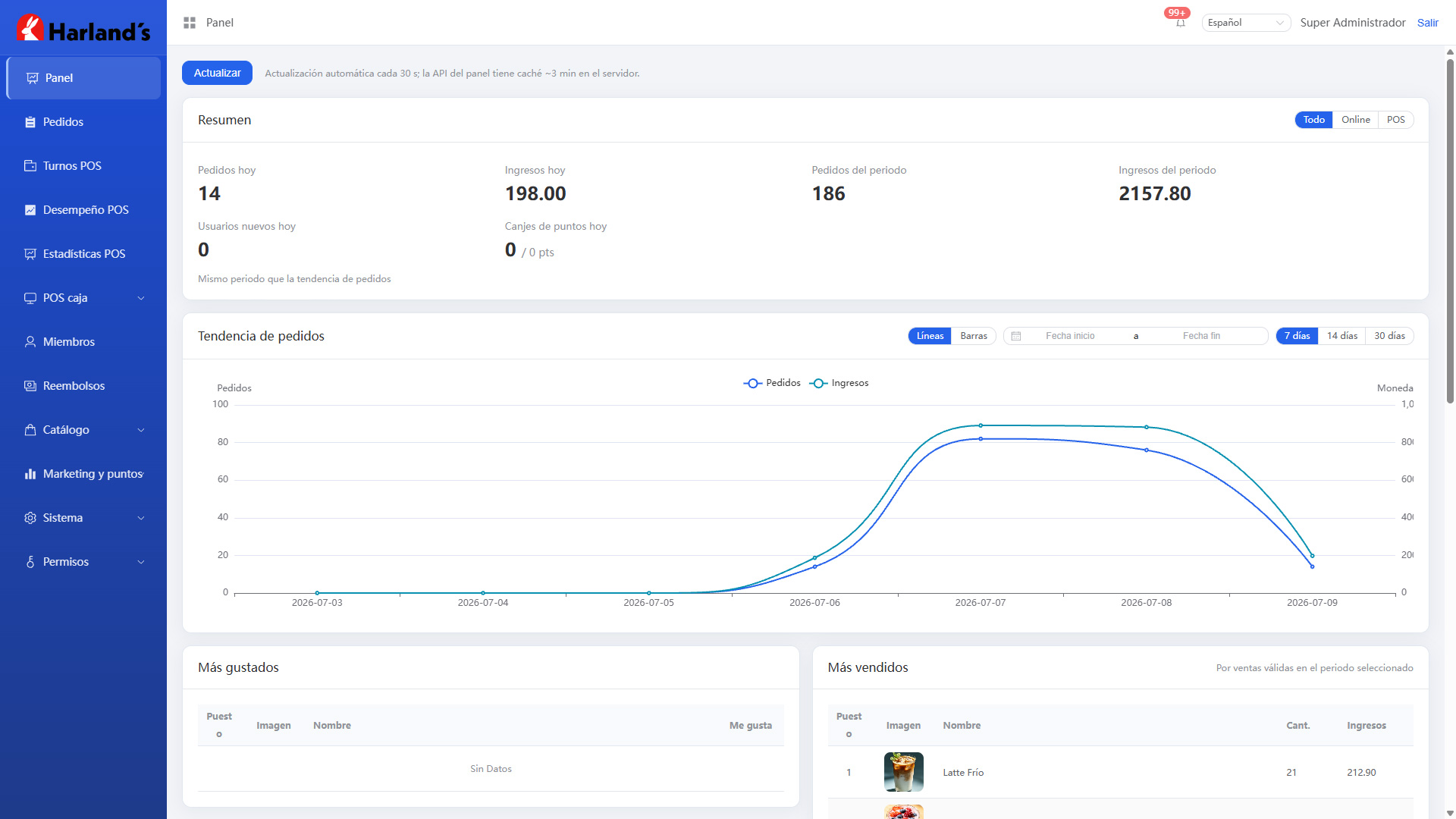The height and width of the screenshot is (819, 1456).
Task: Click the Me gusta column header
Action: click(x=751, y=726)
